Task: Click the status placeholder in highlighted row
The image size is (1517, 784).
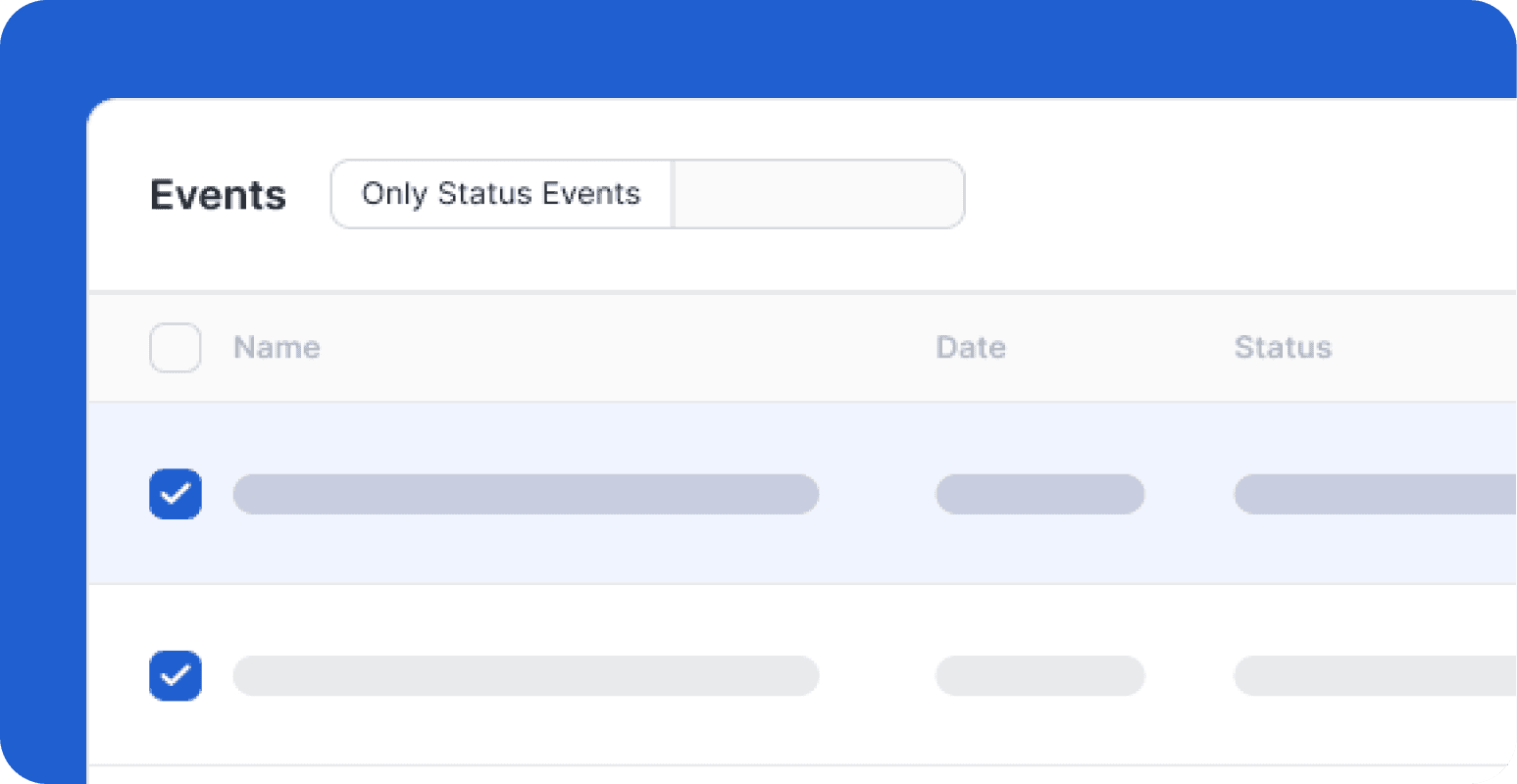Action: coord(1375,494)
